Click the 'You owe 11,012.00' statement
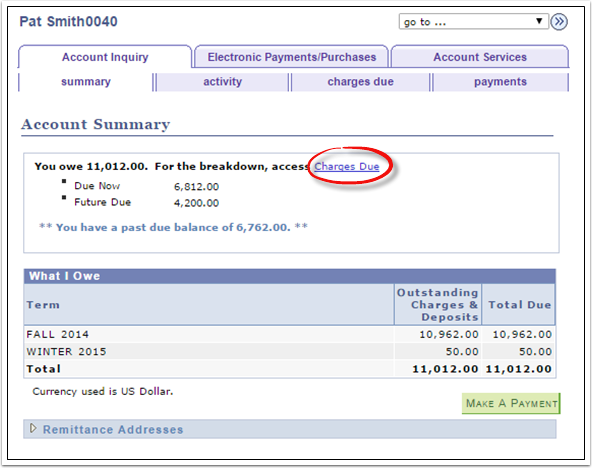The image size is (592, 468). coord(91,166)
